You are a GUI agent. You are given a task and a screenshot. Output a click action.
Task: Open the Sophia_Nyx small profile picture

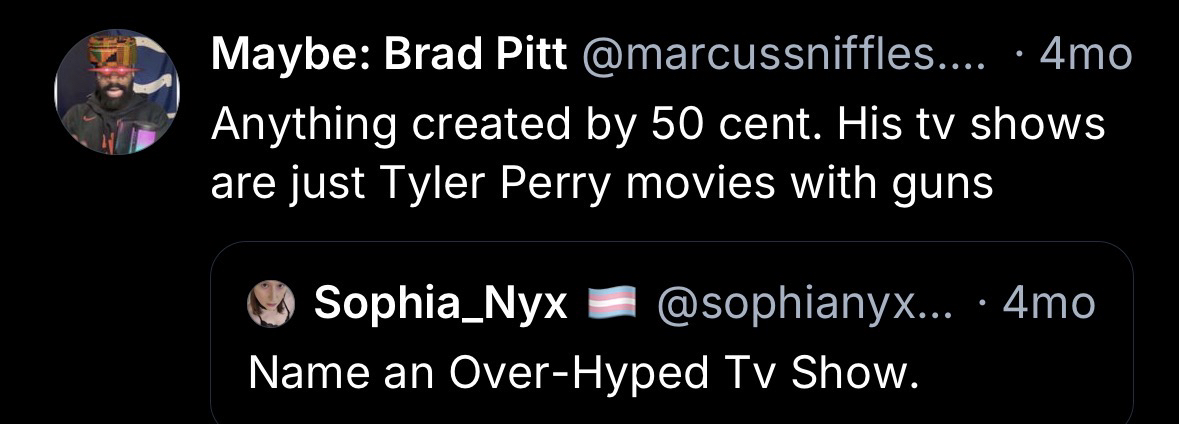(271, 303)
